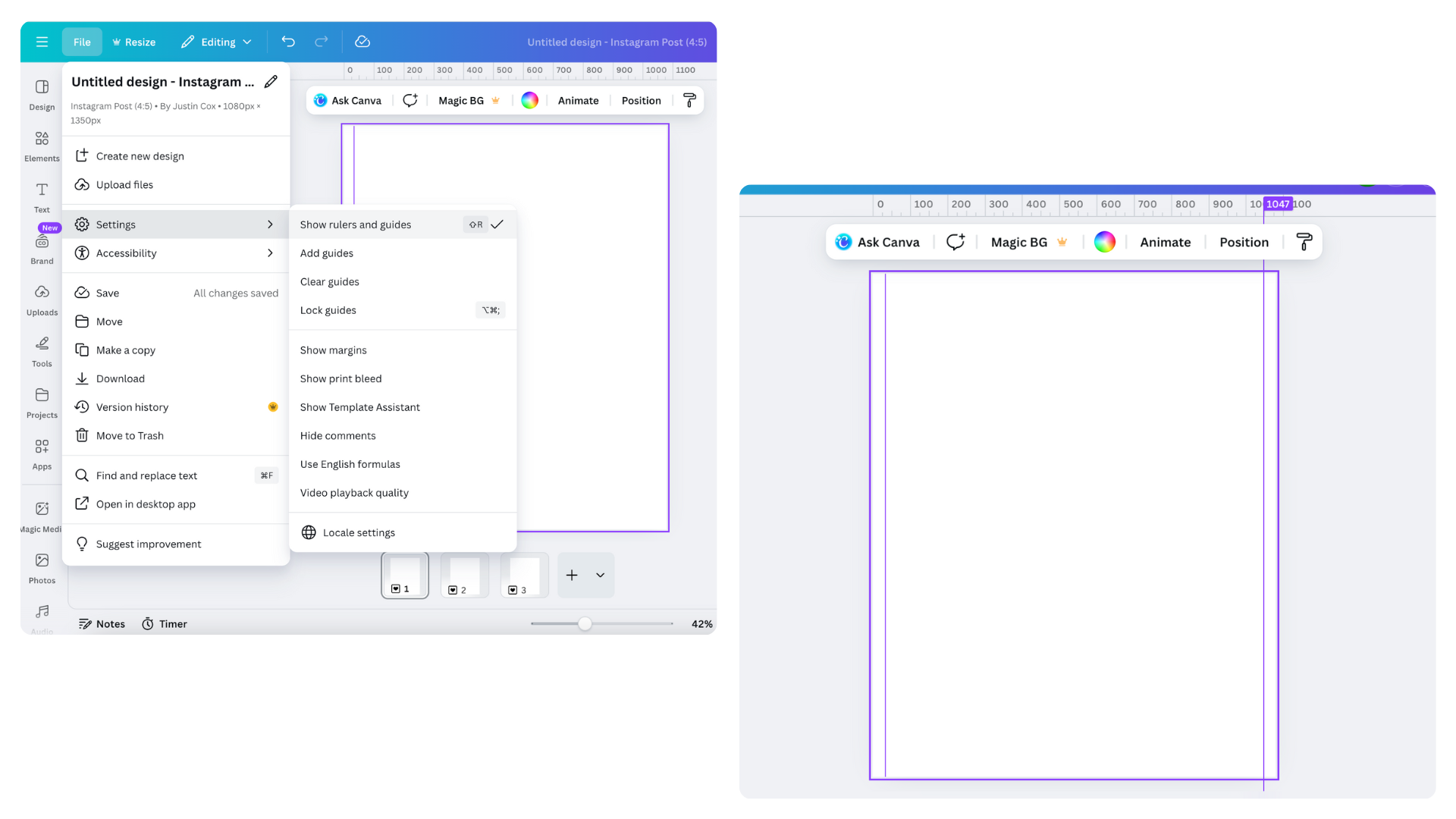Toggle Show rulers and guides
The image size is (1456, 819).
[403, 224]
